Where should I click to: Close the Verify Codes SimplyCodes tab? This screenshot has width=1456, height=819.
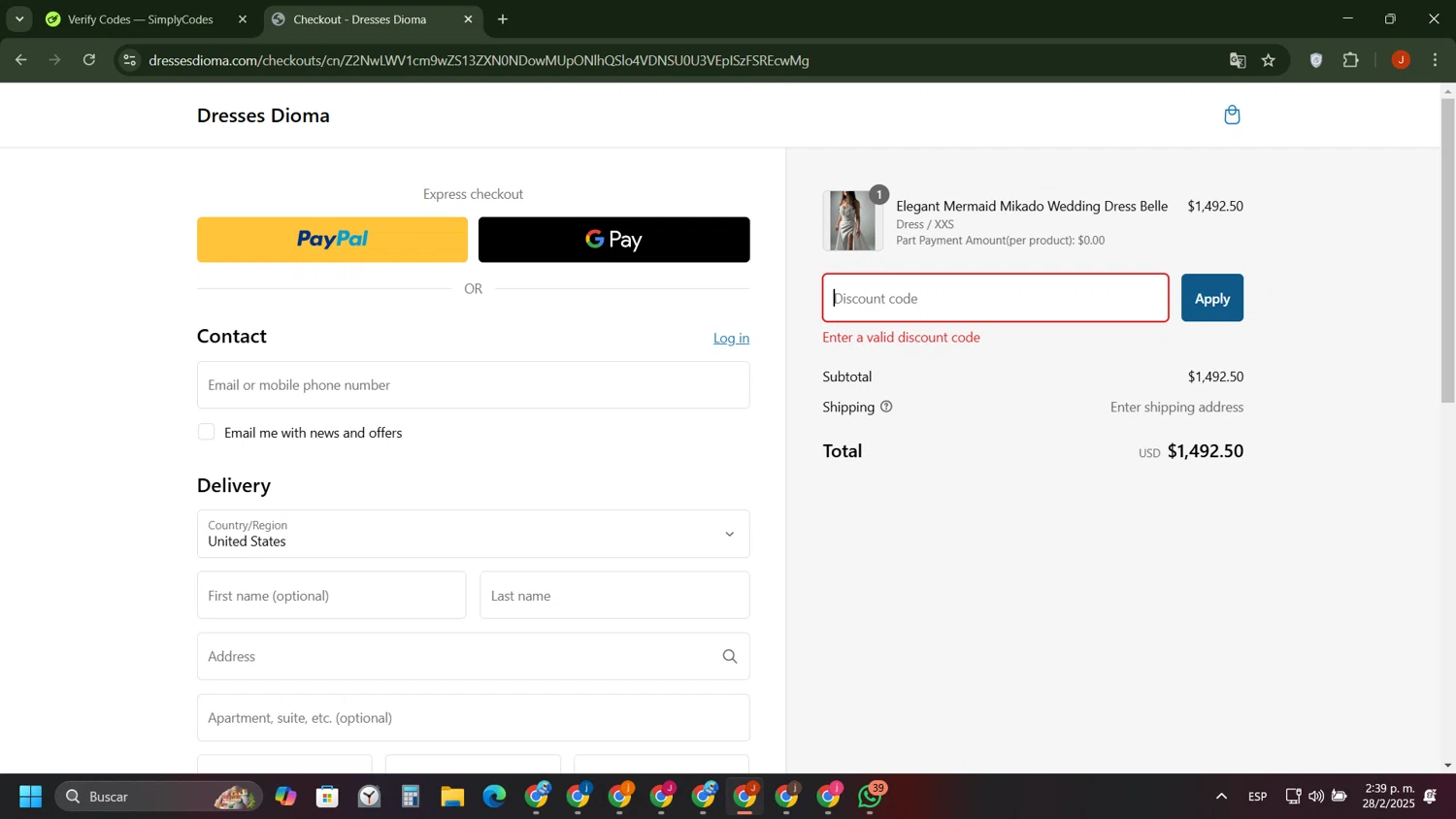243,19
